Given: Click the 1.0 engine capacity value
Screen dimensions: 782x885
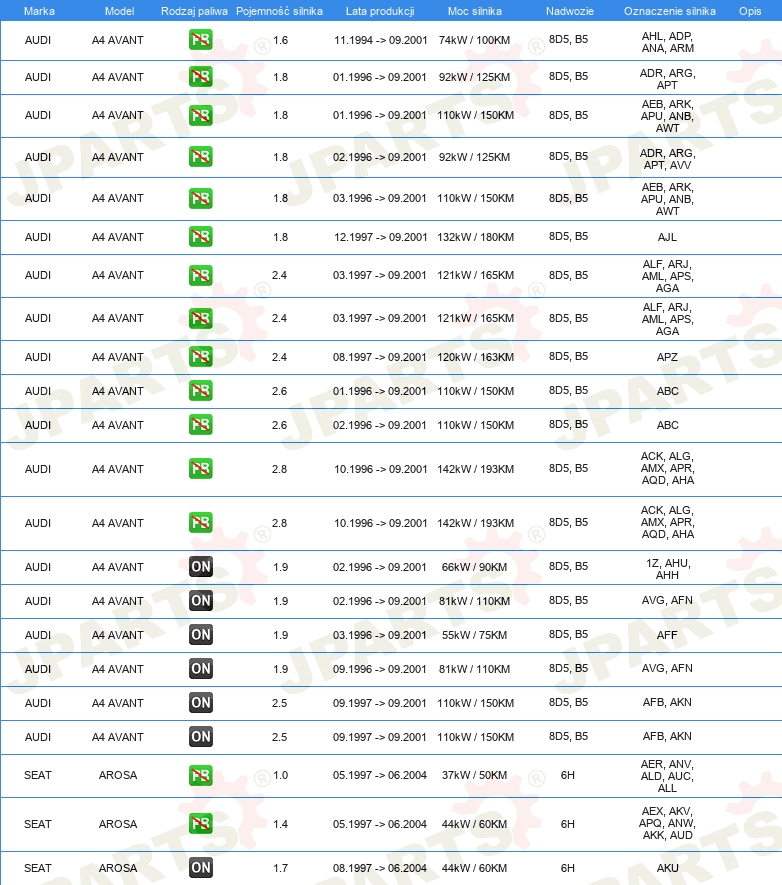Looking at the screenshot, I should (x=280, y=775).
